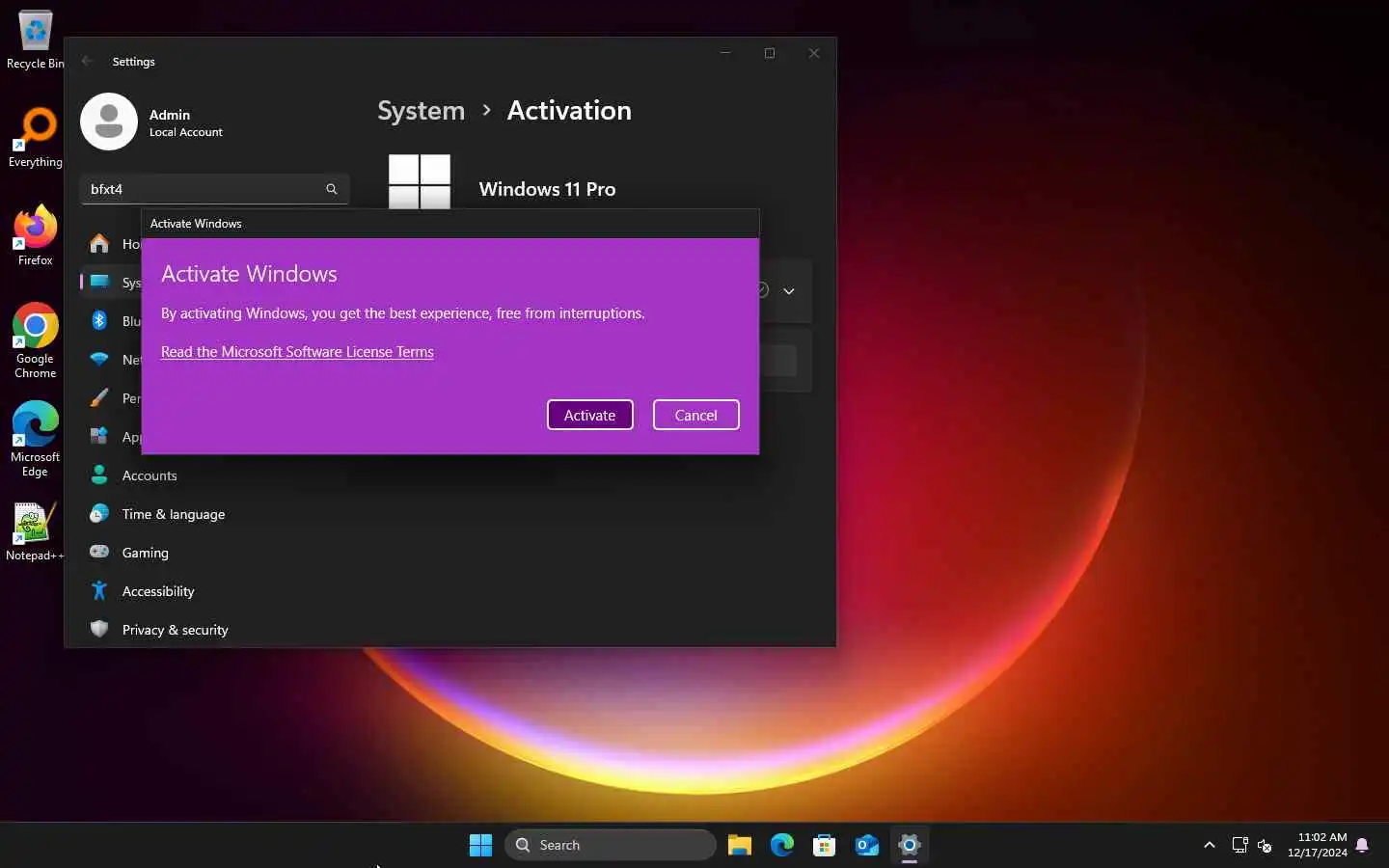
Task: Expand the activation state chevron
Action: pos(789,291)
